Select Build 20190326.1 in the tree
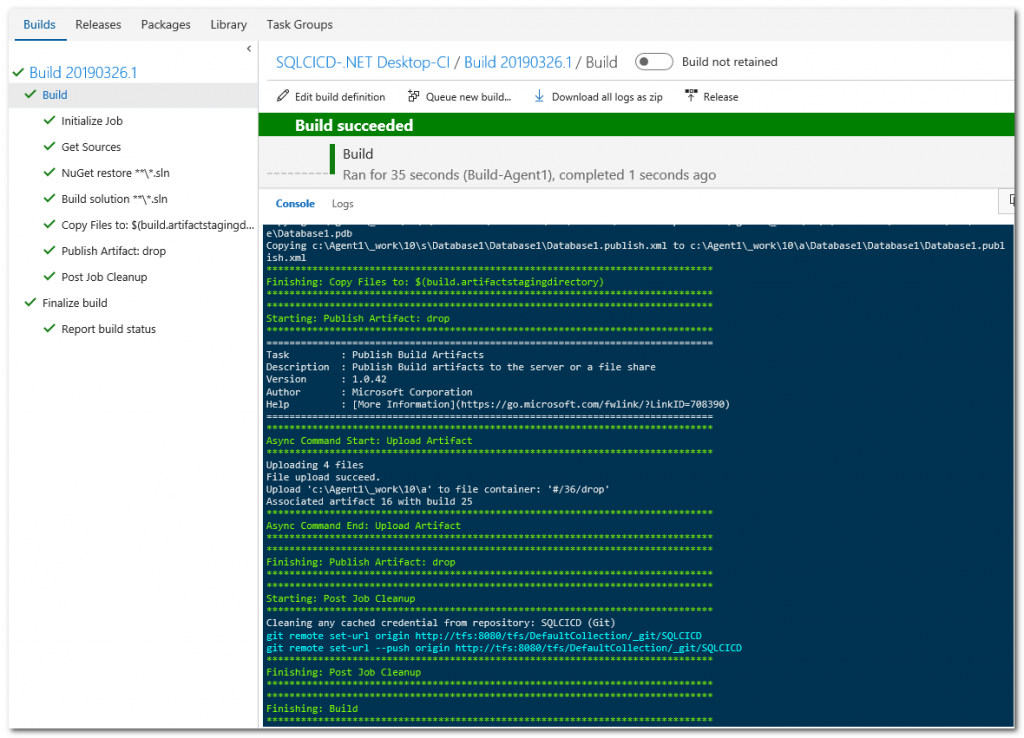The width and height of the screenshot is (1024, 738). click(x=83, y=72)
